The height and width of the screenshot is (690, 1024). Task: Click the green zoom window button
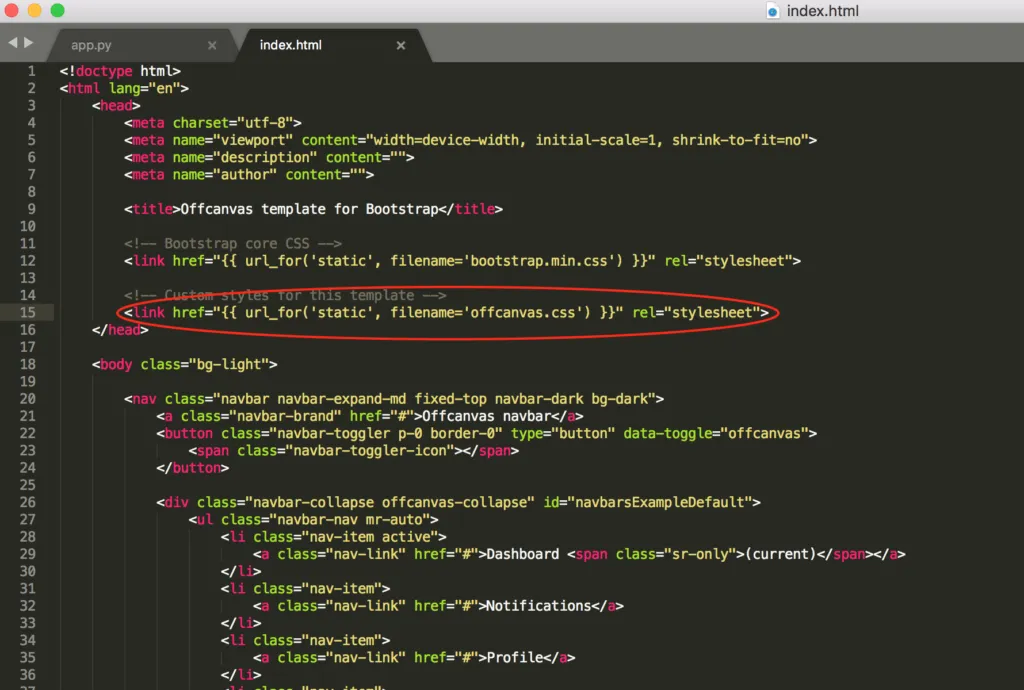coord(57,10)
